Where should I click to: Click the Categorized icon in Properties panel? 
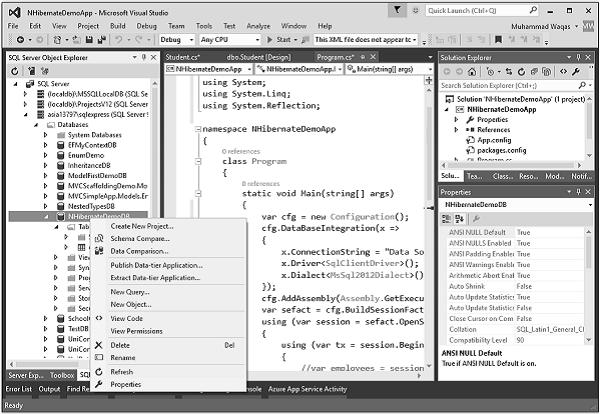pyautogui.click(x=446, y=218)
